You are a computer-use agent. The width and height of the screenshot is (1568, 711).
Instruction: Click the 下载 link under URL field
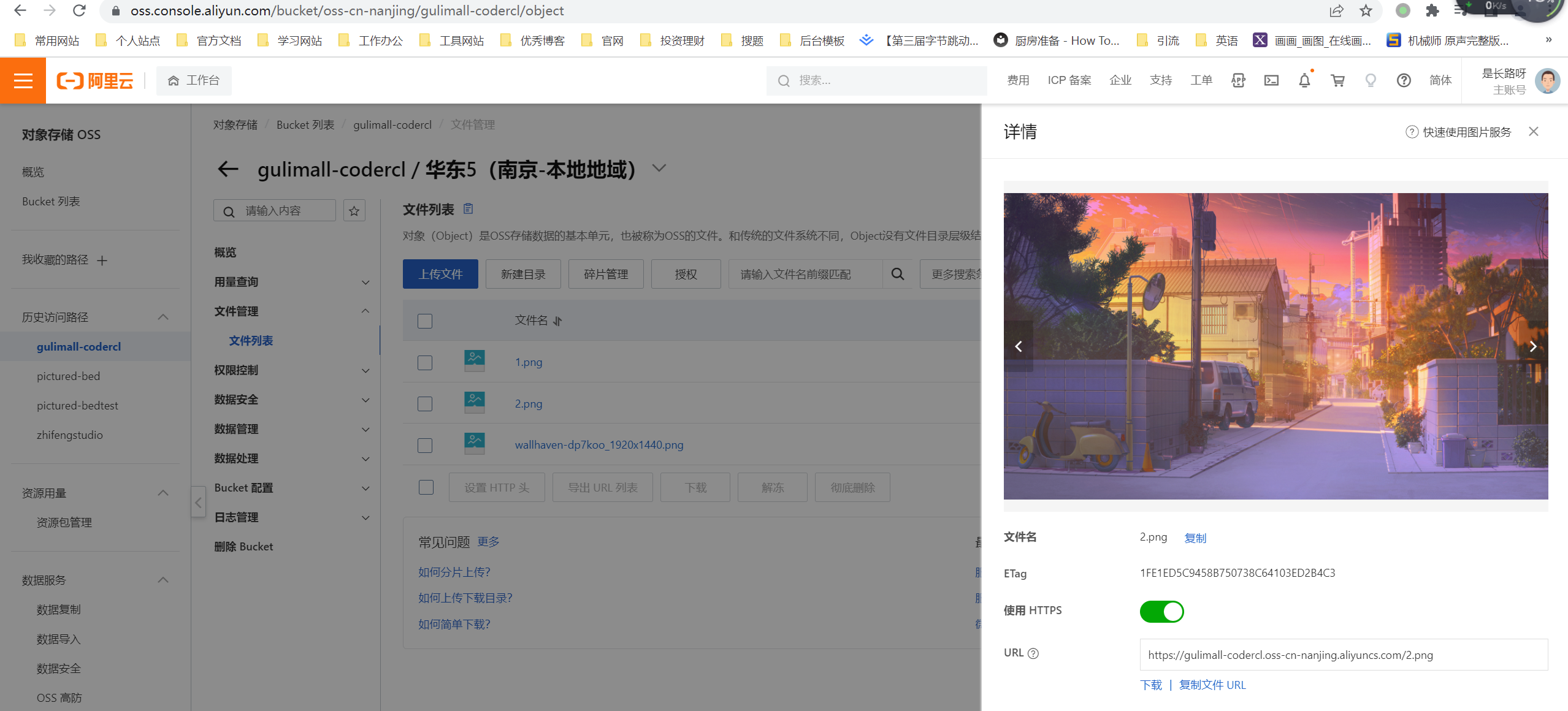click(1151, 685)
